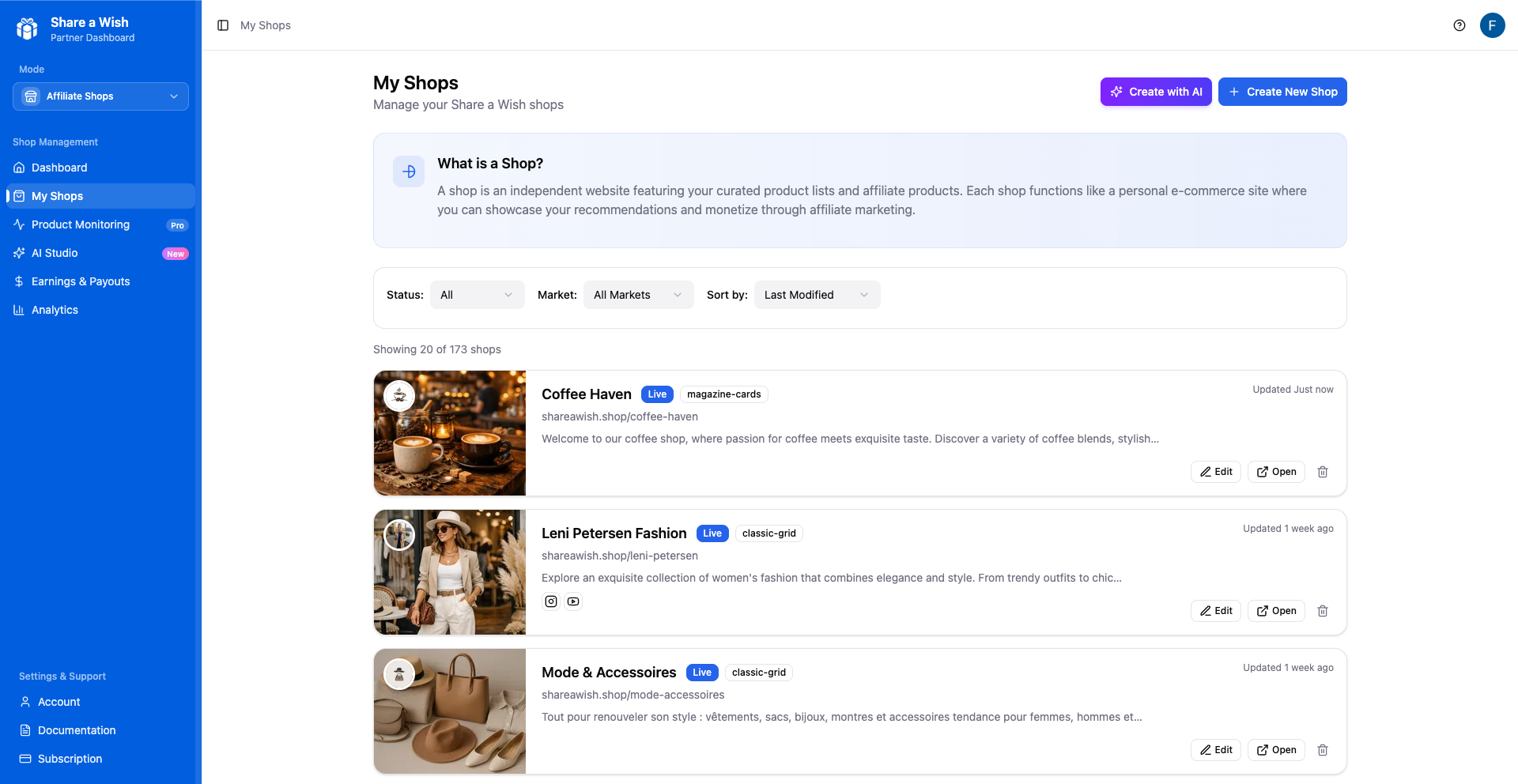Click the Mode & Accessoires thumbnail

(x=450, y=711)
